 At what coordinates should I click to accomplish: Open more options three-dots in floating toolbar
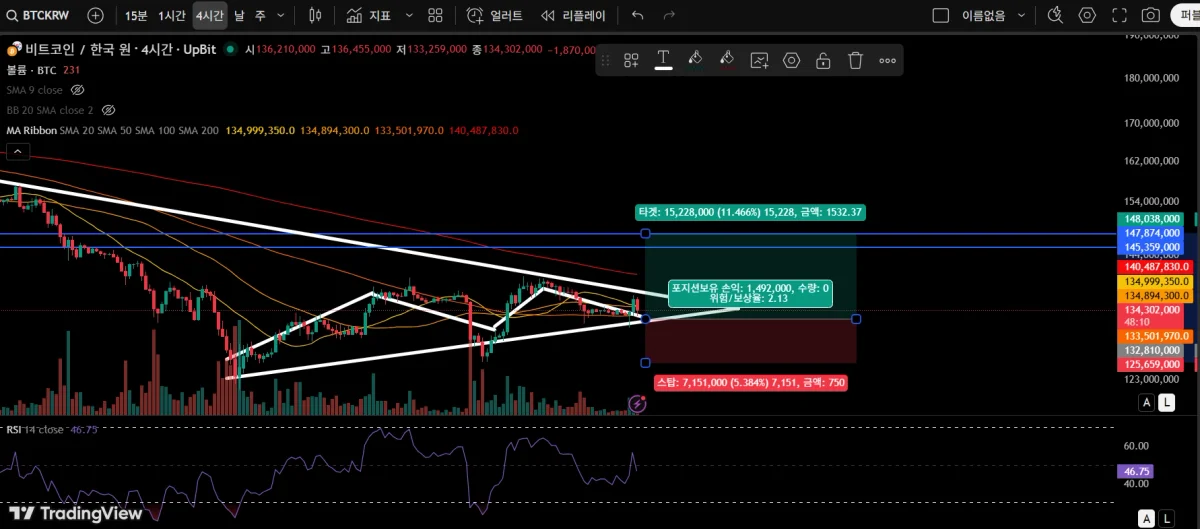(887, 60)
